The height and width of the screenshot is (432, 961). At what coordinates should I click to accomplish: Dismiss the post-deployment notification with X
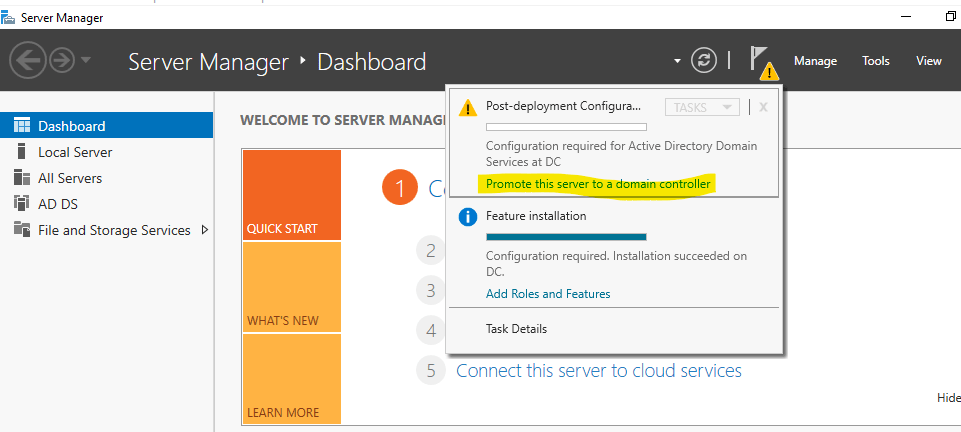763,107
